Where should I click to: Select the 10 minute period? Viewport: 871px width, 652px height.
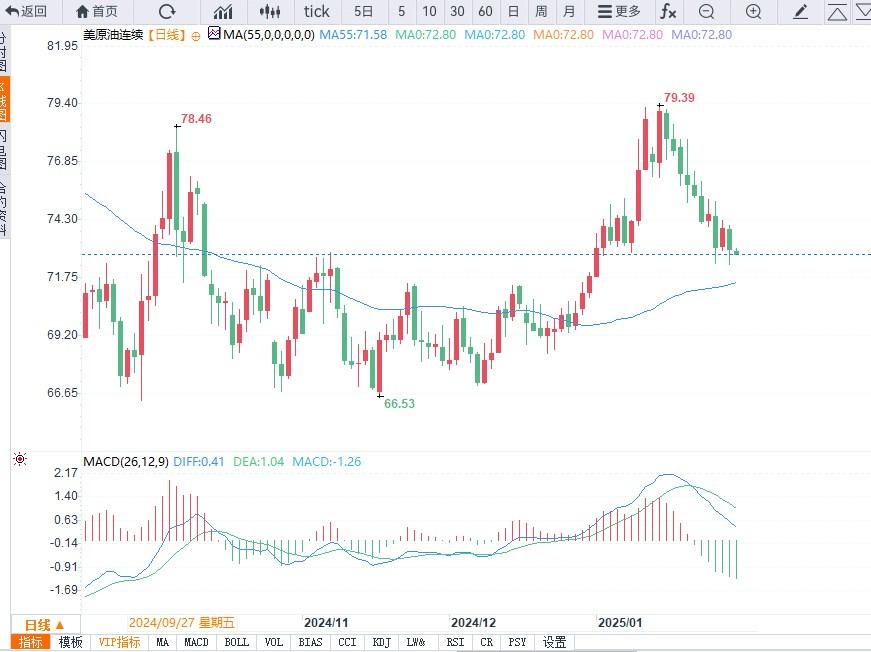(429, 11)
